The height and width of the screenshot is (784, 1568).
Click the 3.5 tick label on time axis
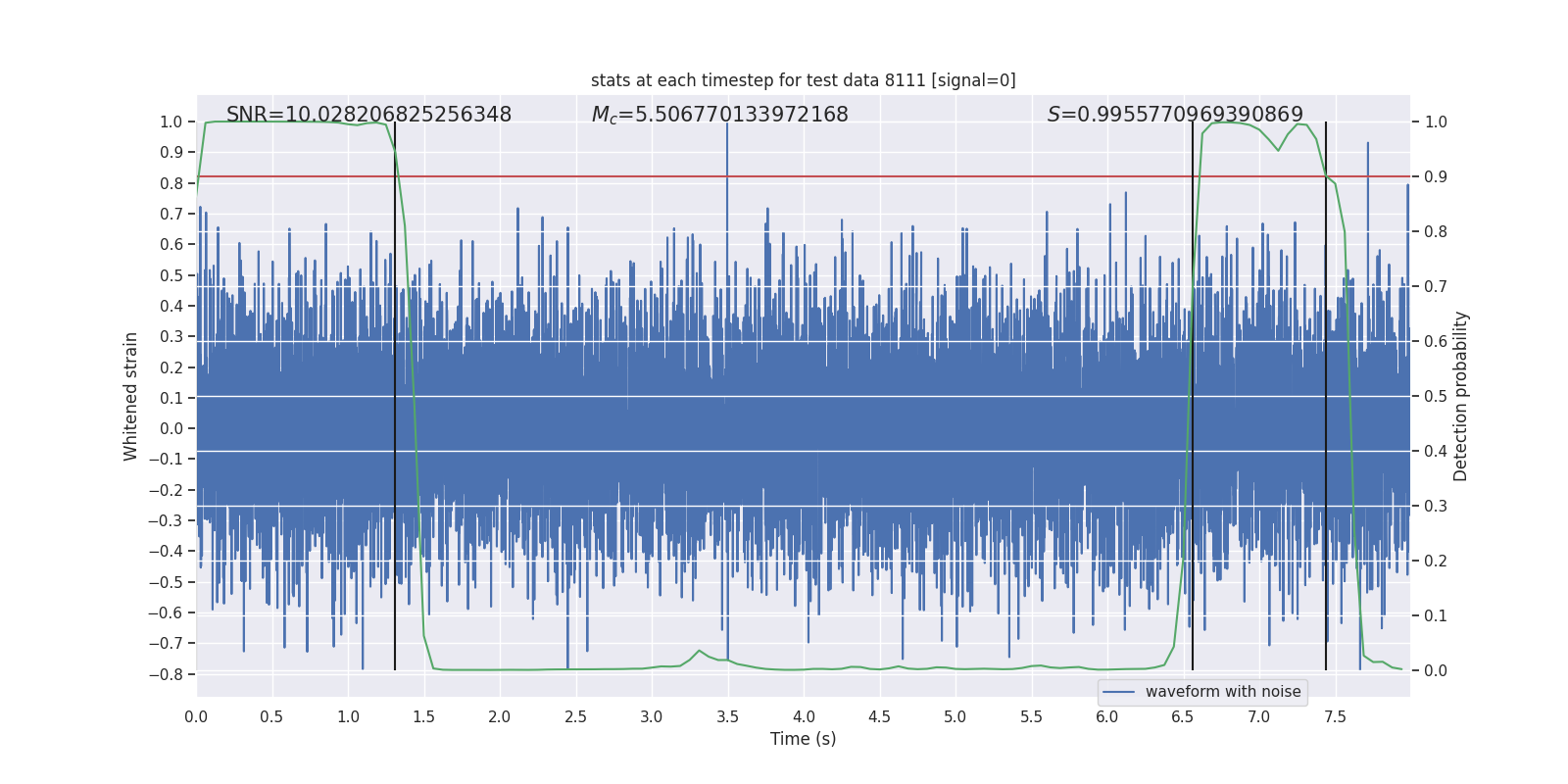(727, 717)
